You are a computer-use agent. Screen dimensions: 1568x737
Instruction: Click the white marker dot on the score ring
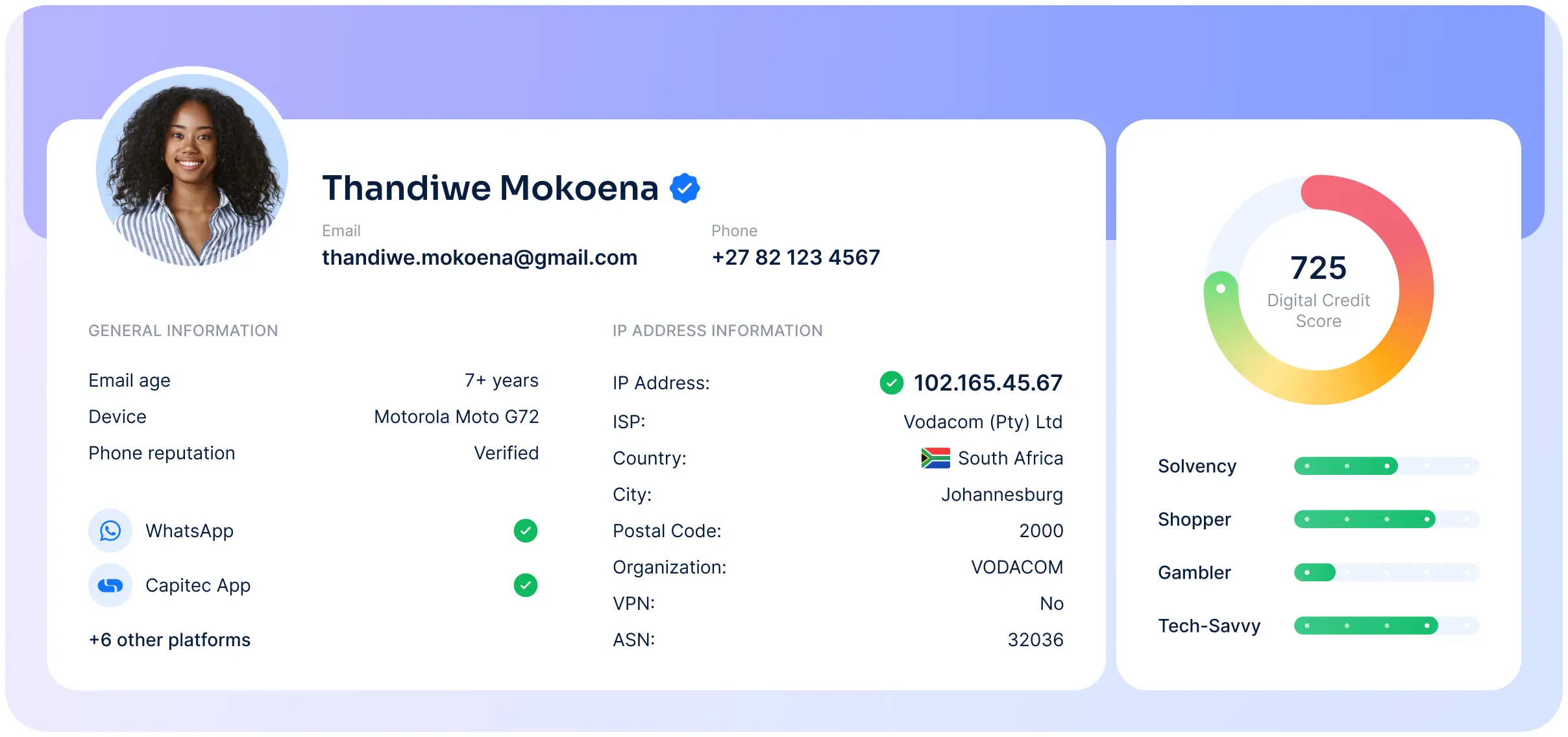[x=1221, y=289]
